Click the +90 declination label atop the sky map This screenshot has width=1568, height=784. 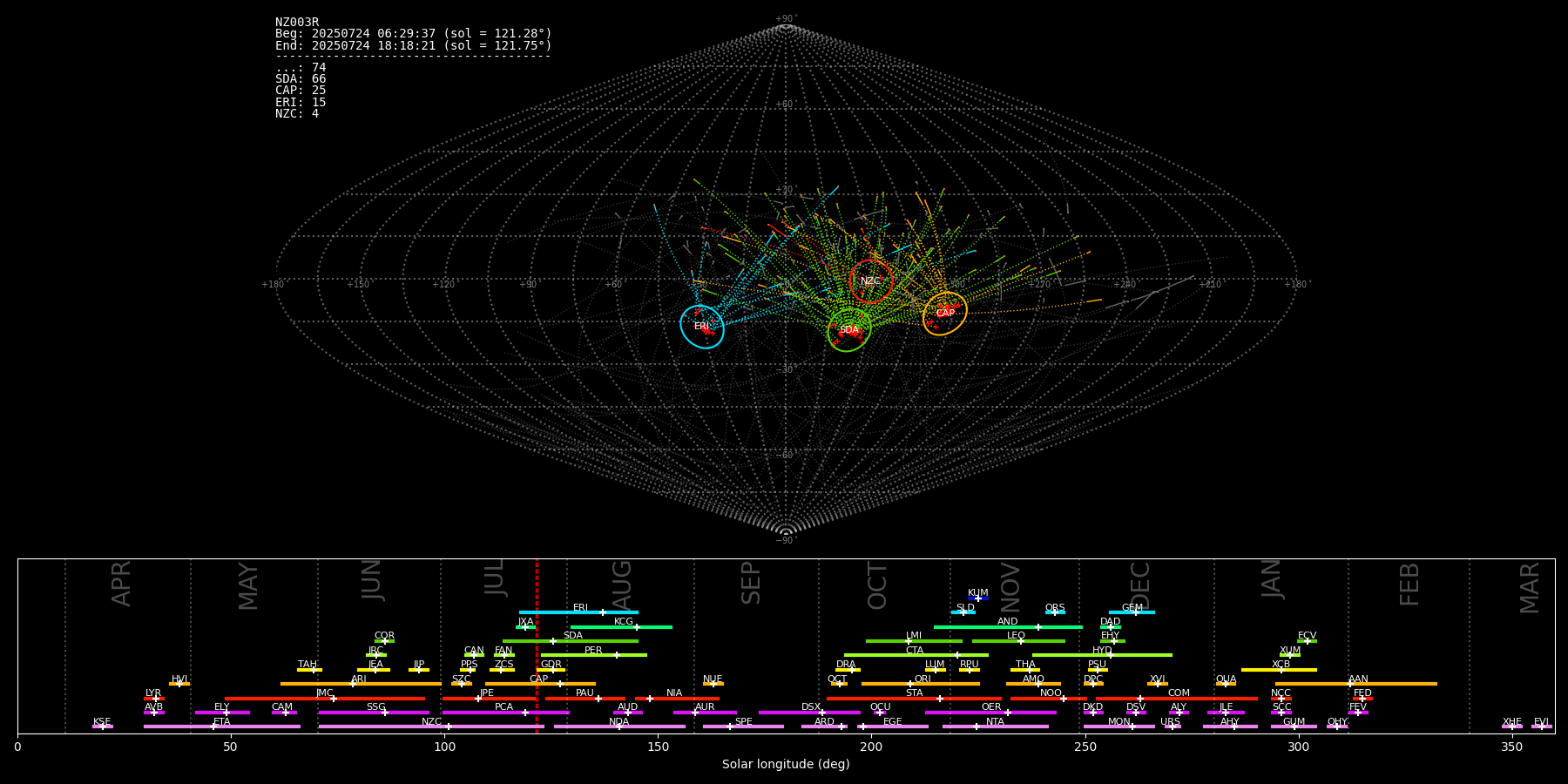coord(786,19)
